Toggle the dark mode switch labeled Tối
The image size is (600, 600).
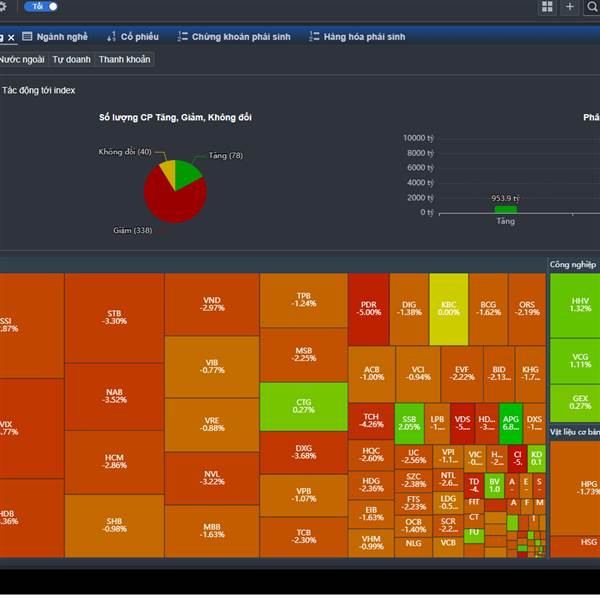[41, 7]
